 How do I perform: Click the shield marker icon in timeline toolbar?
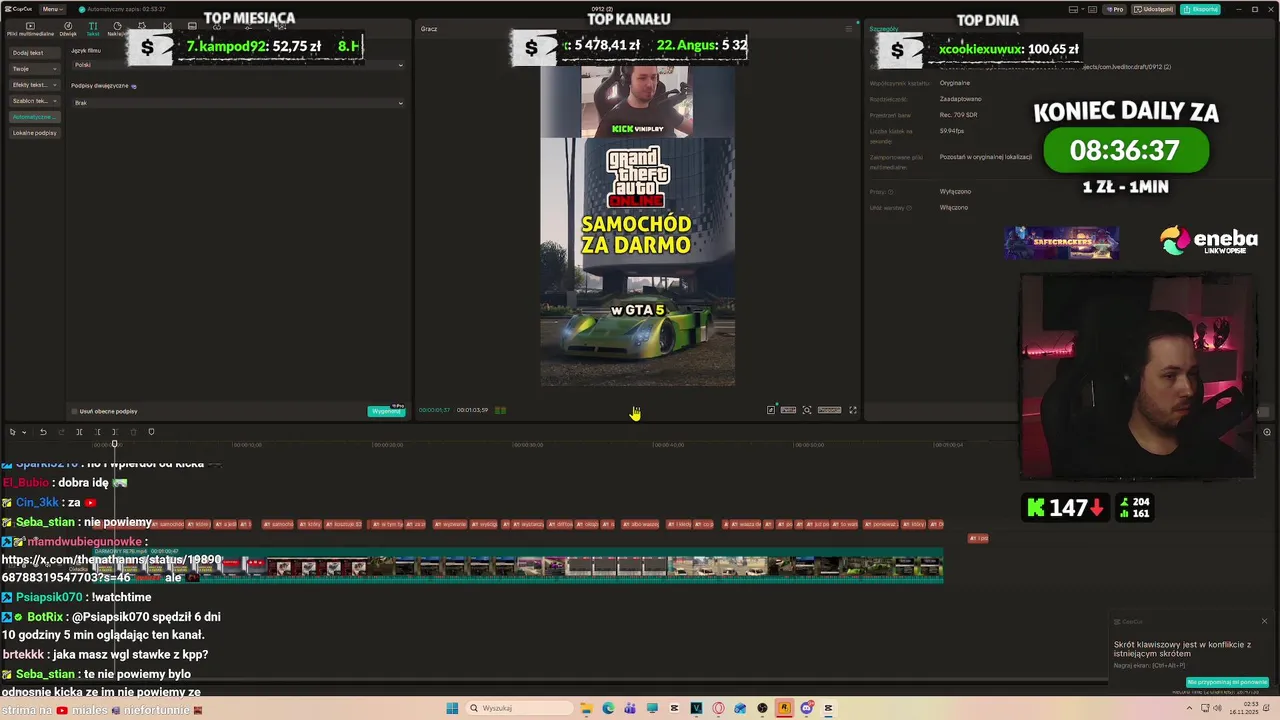(x=151, y=432)
